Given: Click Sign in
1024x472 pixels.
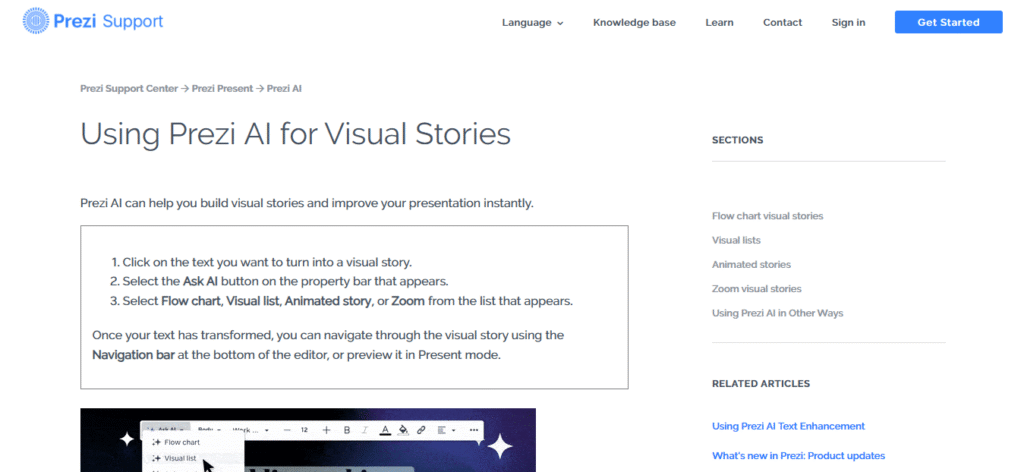Looking at the screenshot, I should [848, 22].
